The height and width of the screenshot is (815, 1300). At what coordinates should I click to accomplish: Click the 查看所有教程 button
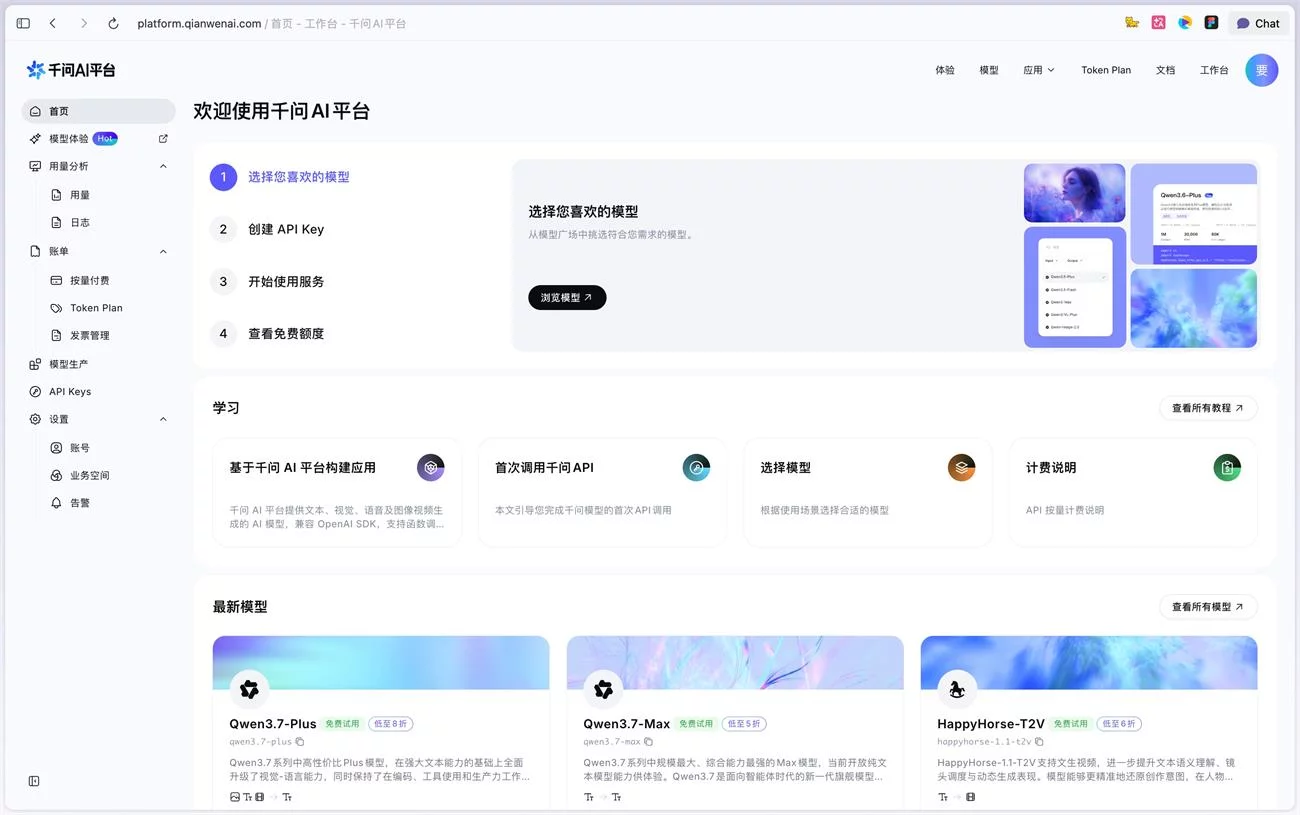pos(1208,408)
